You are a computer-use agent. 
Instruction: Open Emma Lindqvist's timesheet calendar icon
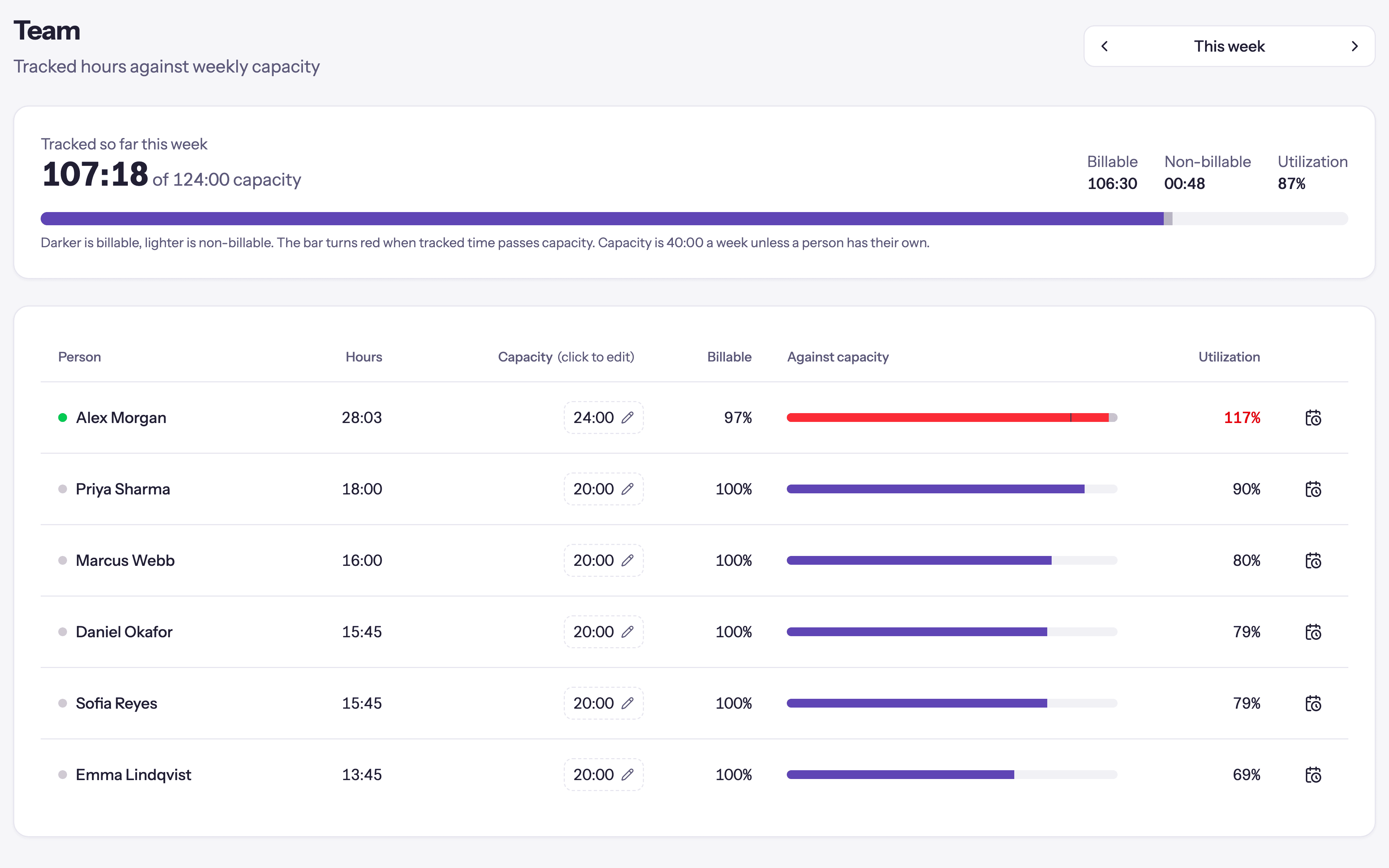point(1313,775)
